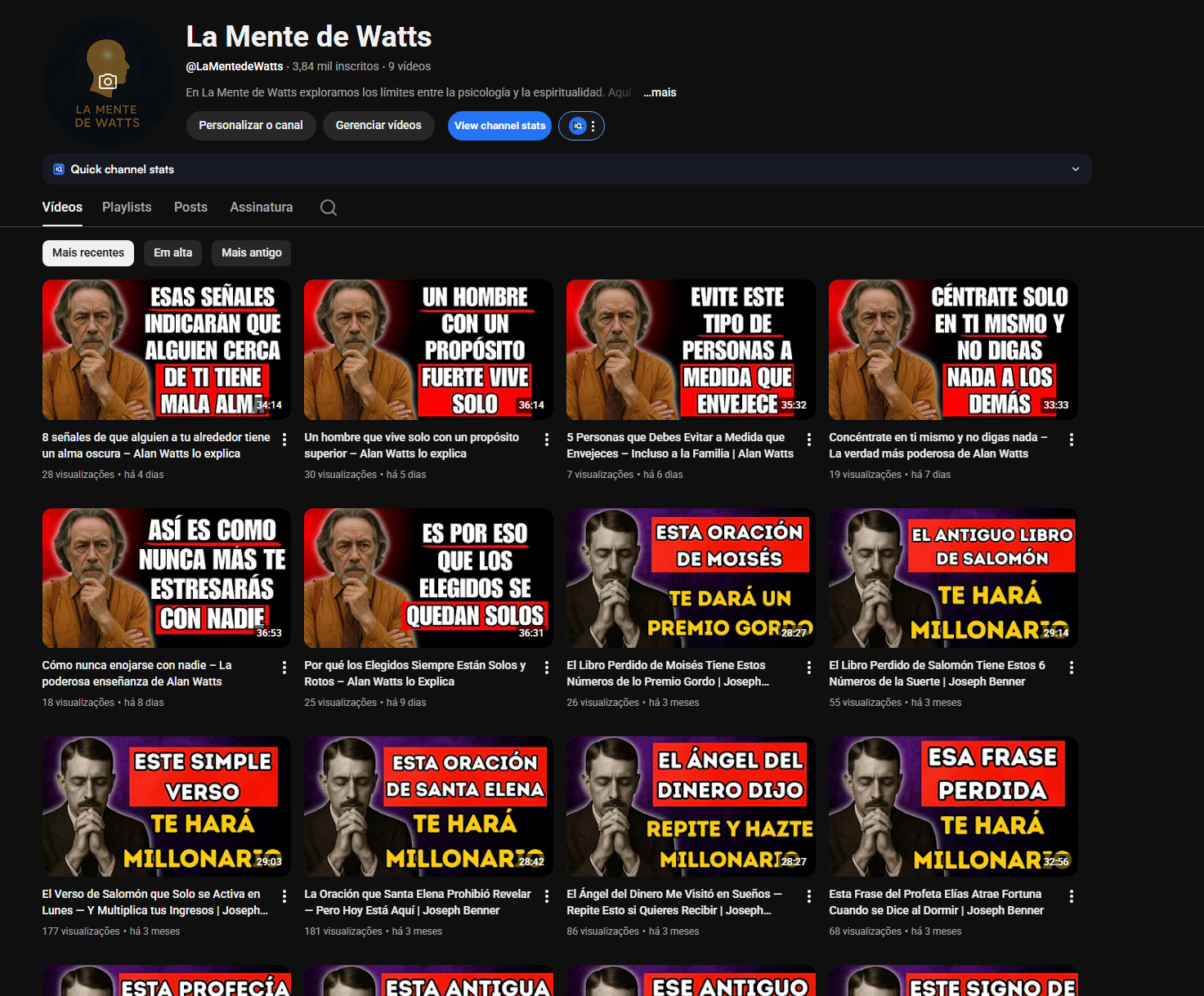Open 'Gerenciar vídeos' button
This screenshot has width=1204, height=996.
pos(378,126)
